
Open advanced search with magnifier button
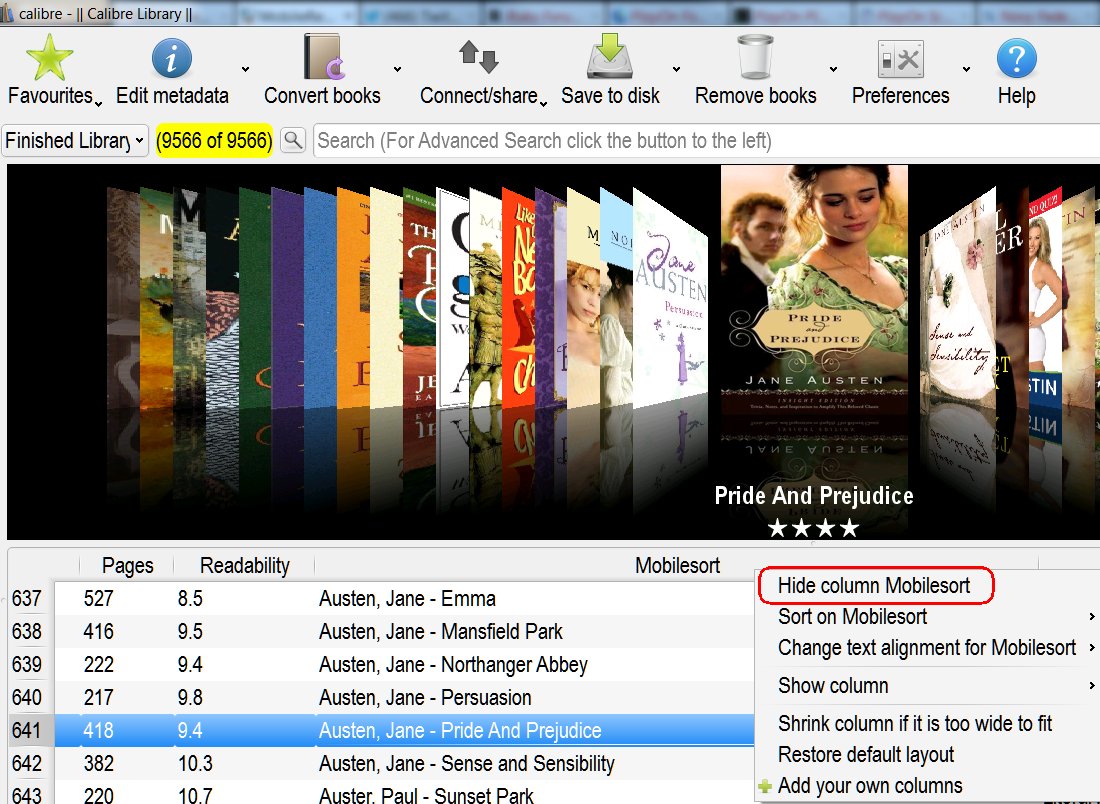click(x=293, y=141)
